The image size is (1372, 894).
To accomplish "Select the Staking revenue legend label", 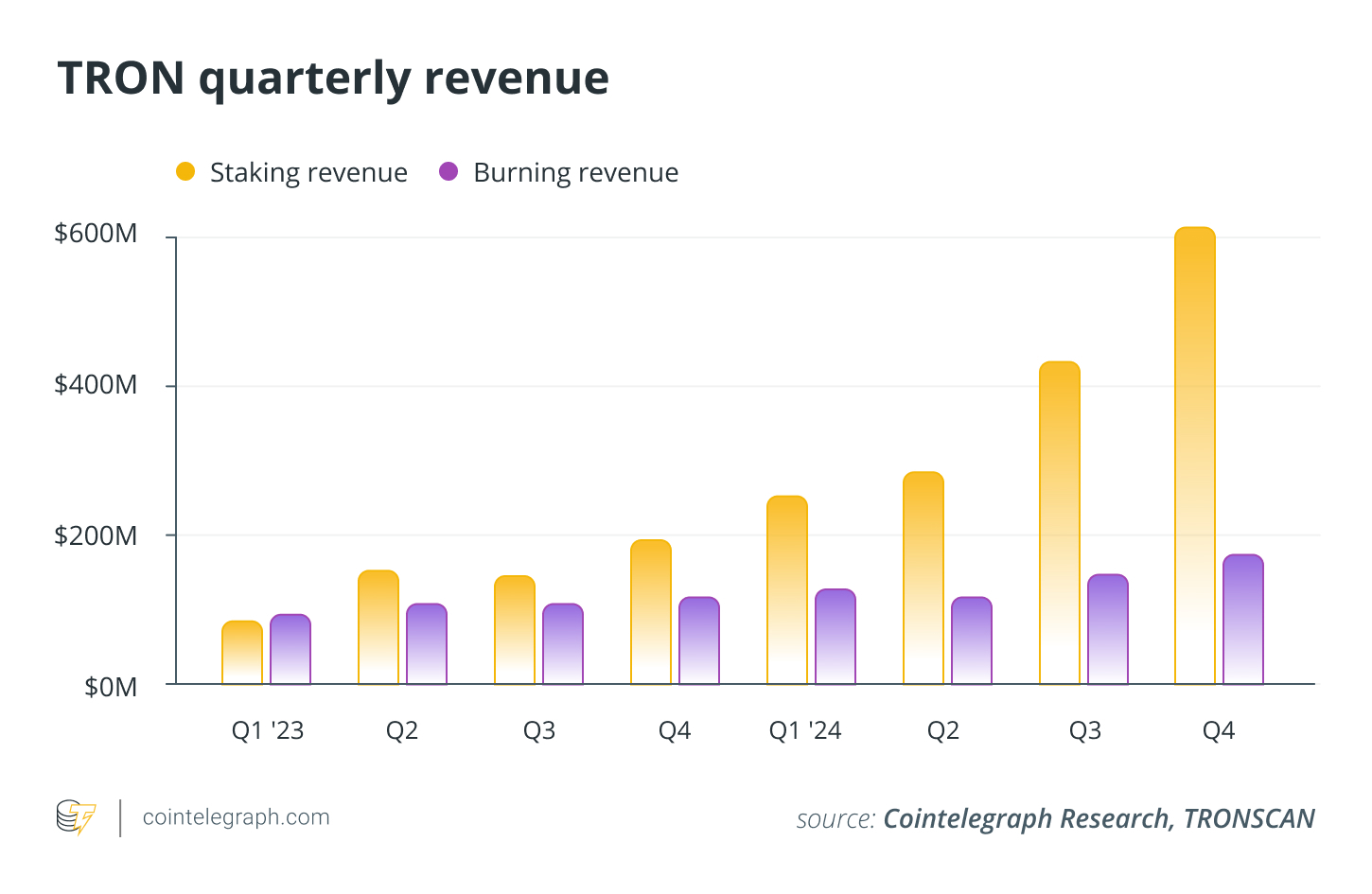I will coord(308,173).
